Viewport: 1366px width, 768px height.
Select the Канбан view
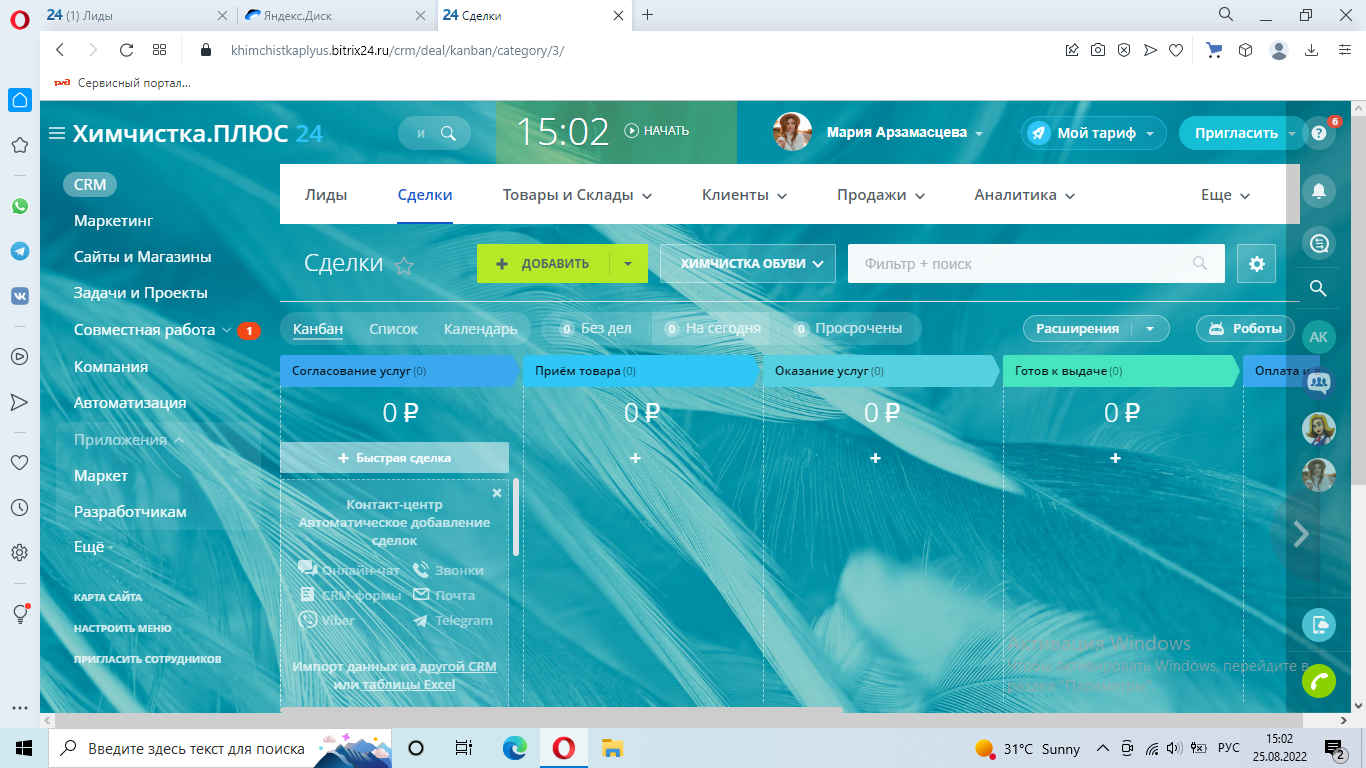318,329
